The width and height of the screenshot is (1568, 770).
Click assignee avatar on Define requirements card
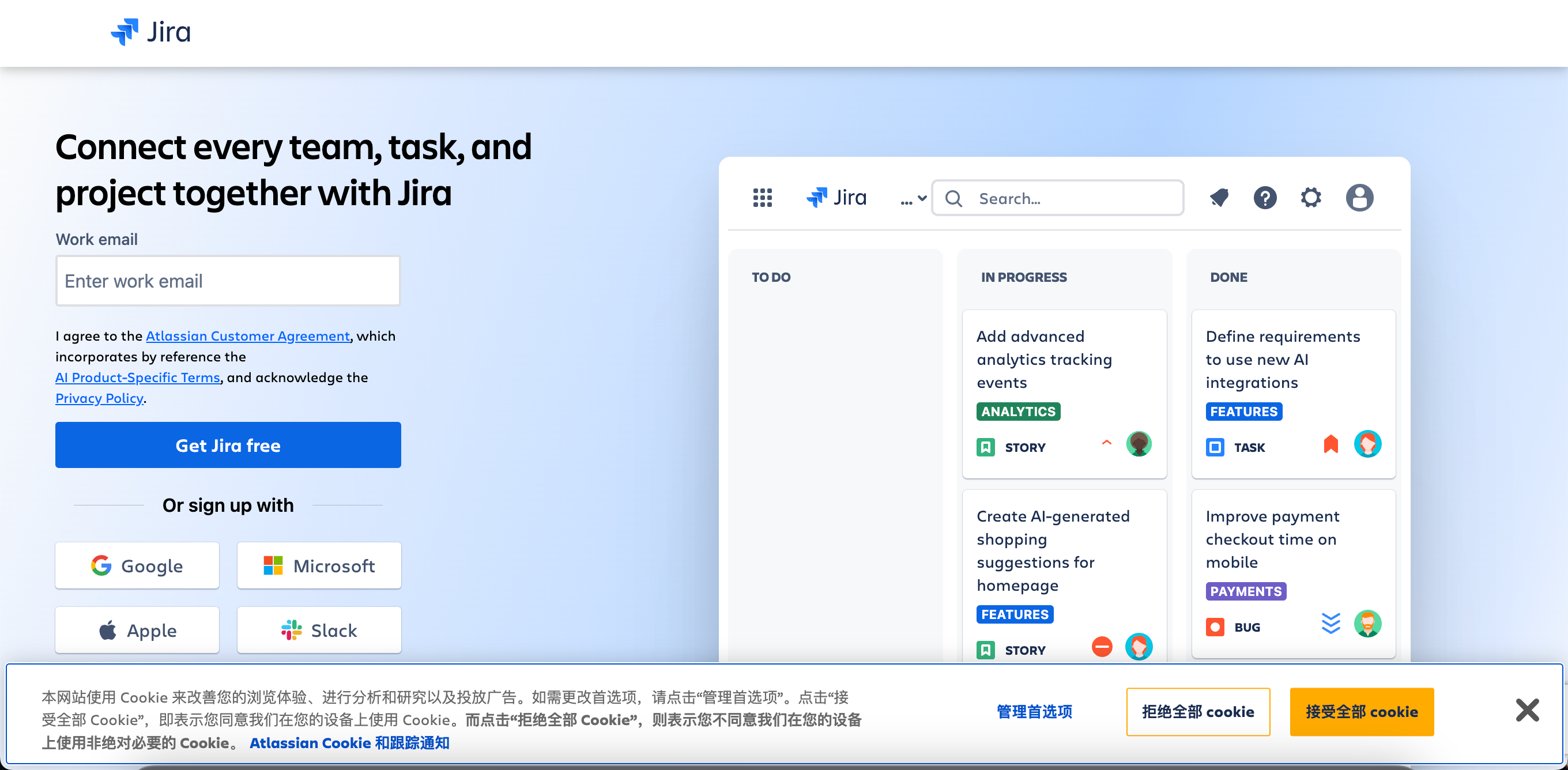(1367, 444)
